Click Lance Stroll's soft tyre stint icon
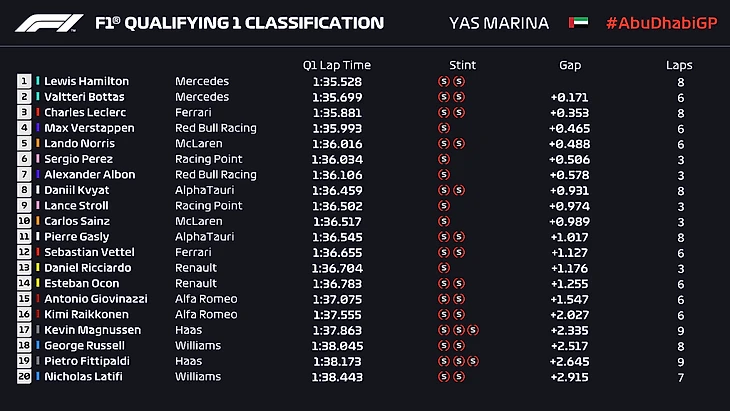730x411 pixels. coord(443,206)
